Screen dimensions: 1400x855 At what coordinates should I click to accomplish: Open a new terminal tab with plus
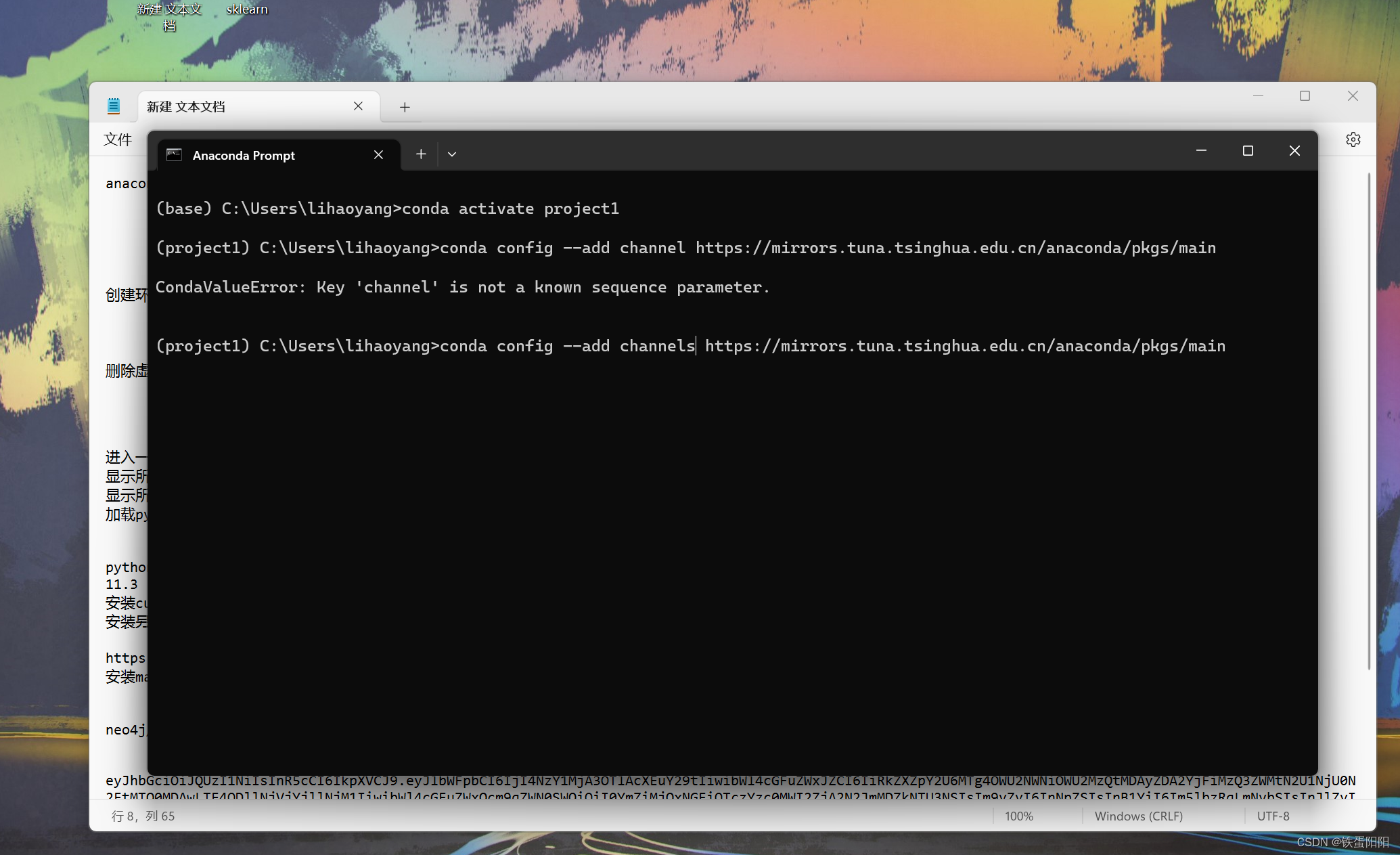[x=421, y=154]
